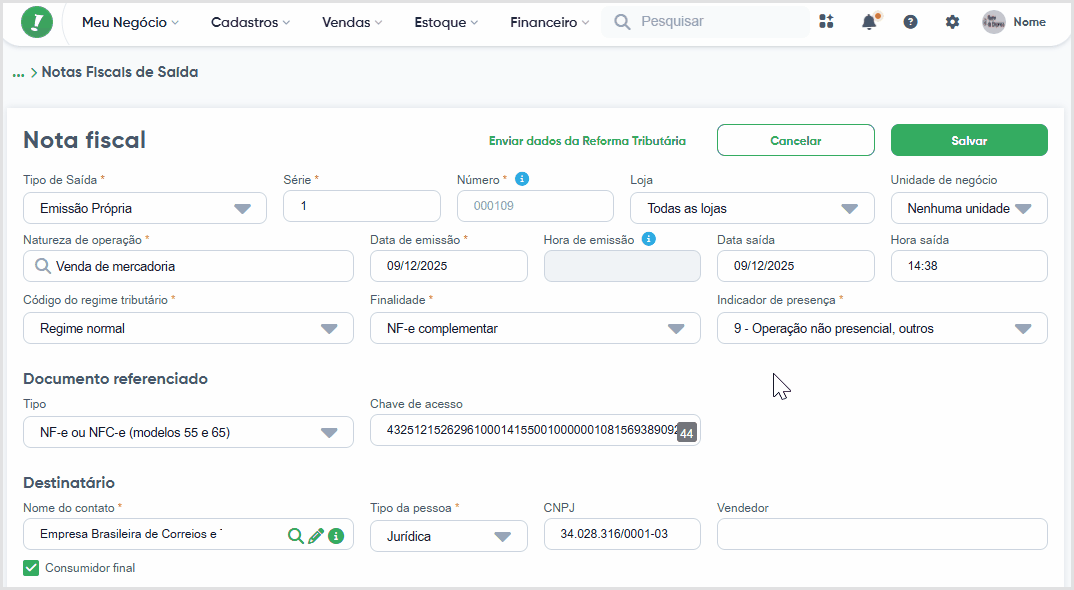The width and height of the screenshot is (1074, 590).
Task: Click the Chave de acesso field
Action: [x=535, y=430]
